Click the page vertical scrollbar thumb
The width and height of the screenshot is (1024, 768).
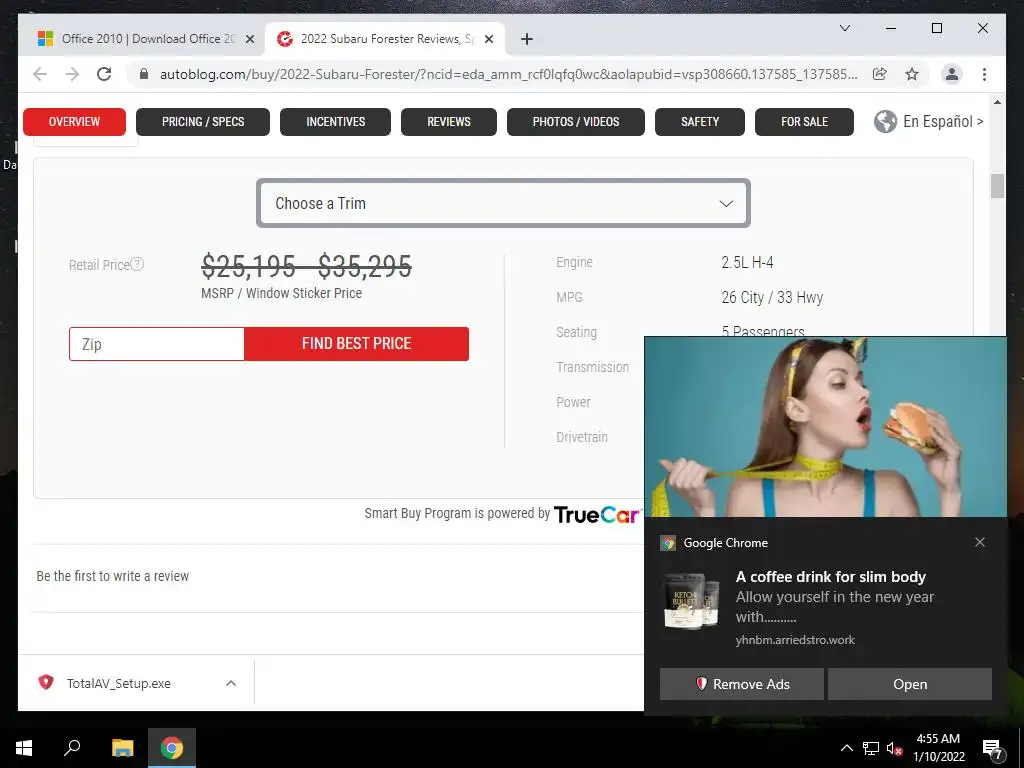pyautogui.click(x=997, y=186)
